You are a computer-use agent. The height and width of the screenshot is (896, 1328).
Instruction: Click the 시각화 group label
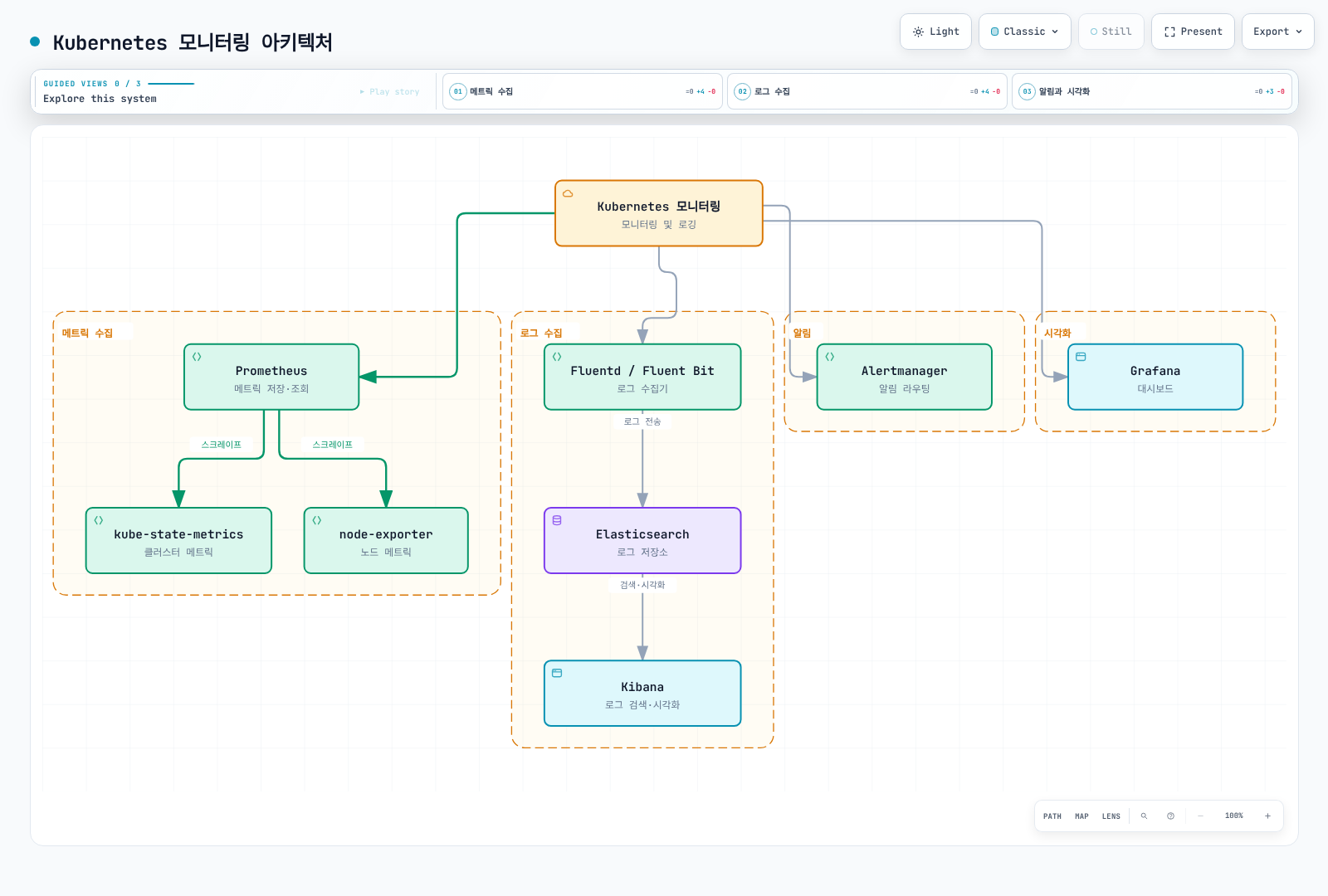1057,333
